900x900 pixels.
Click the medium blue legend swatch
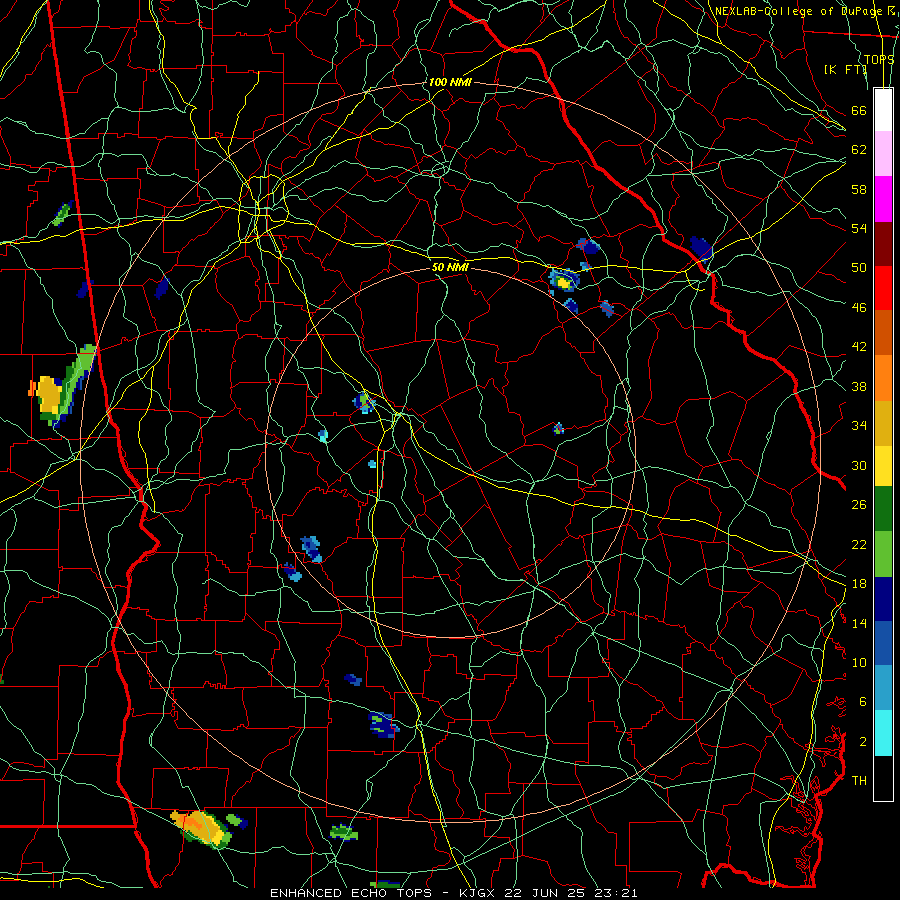coord(883,643)
